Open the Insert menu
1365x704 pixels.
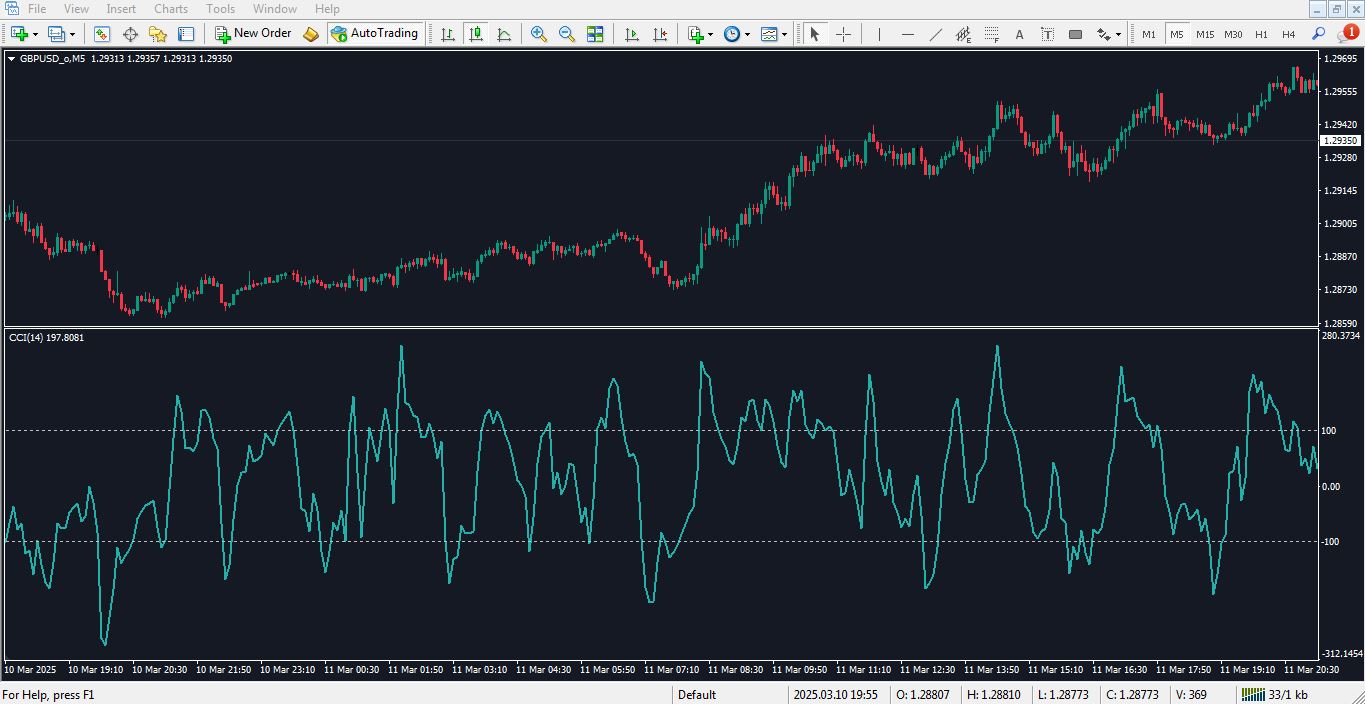(x=121, y=9)
